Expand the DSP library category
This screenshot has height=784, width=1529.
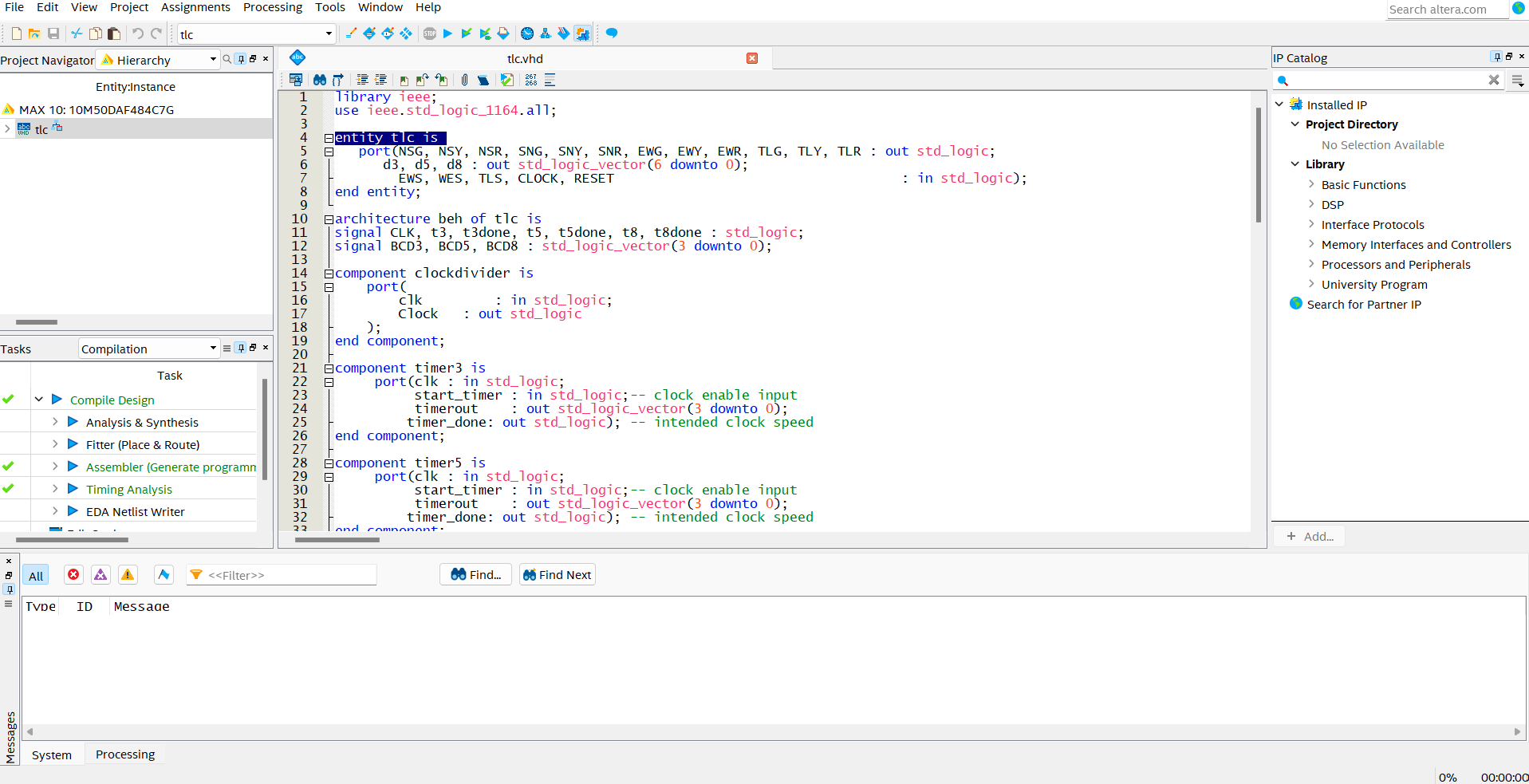pyautogui.click(x=1310, y=203)
